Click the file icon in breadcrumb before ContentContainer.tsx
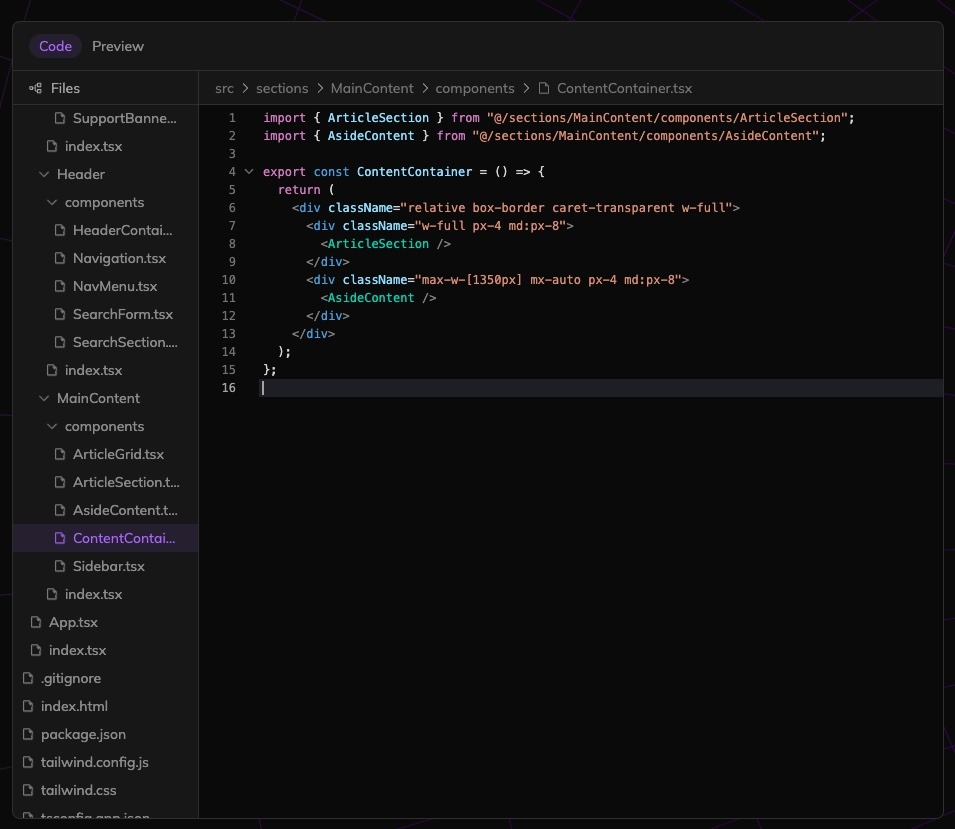The width and height of the screenshot is (955, 829). 544,88
